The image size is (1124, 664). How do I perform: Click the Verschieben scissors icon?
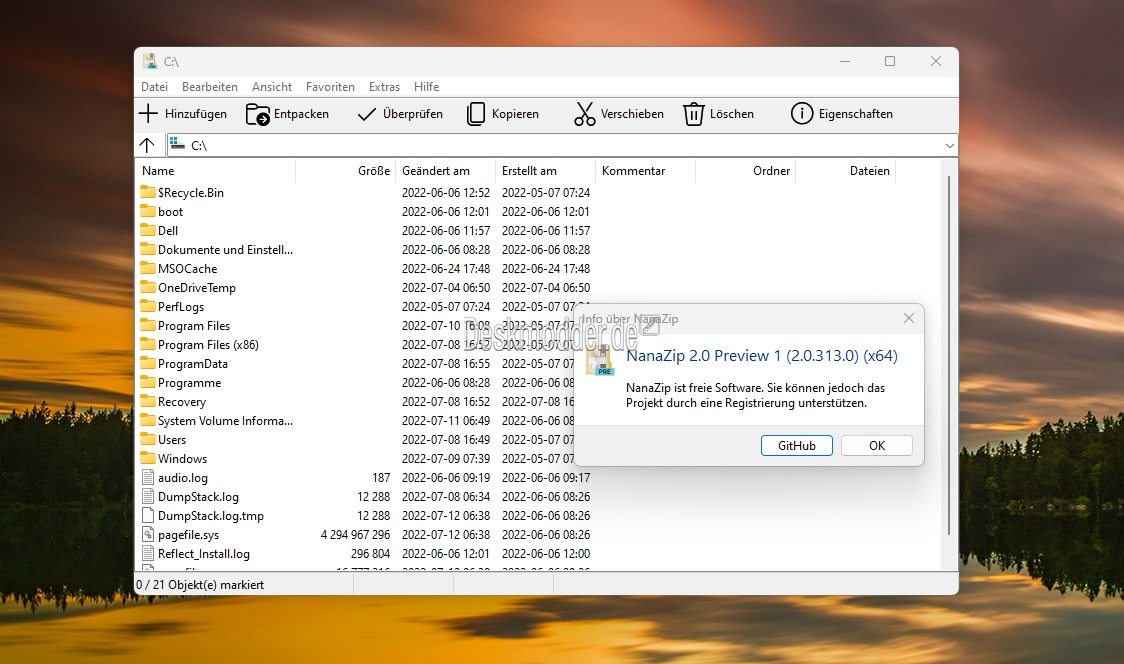(x=584, y=114)
